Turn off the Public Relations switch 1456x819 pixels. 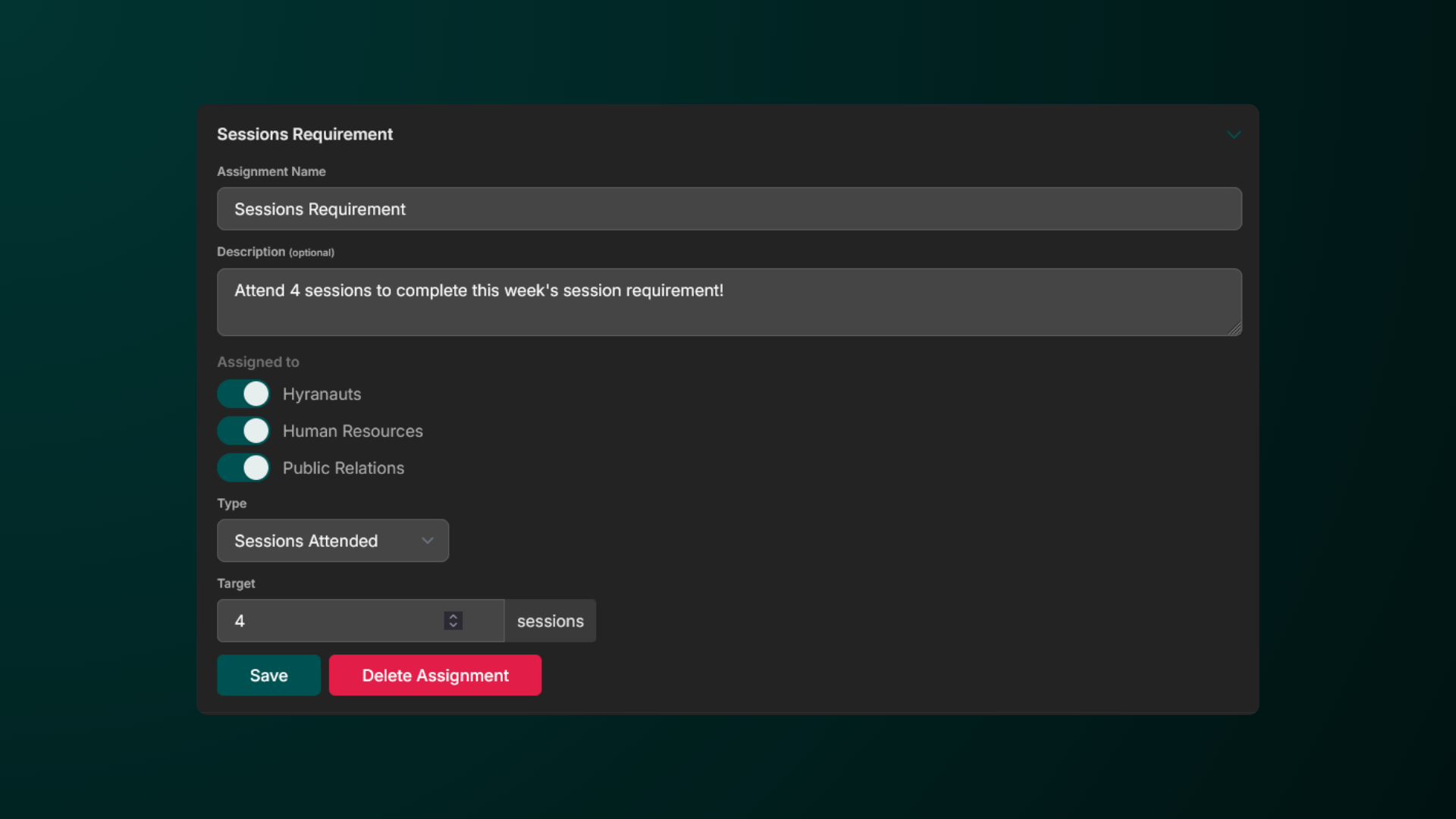click(243, 468)
